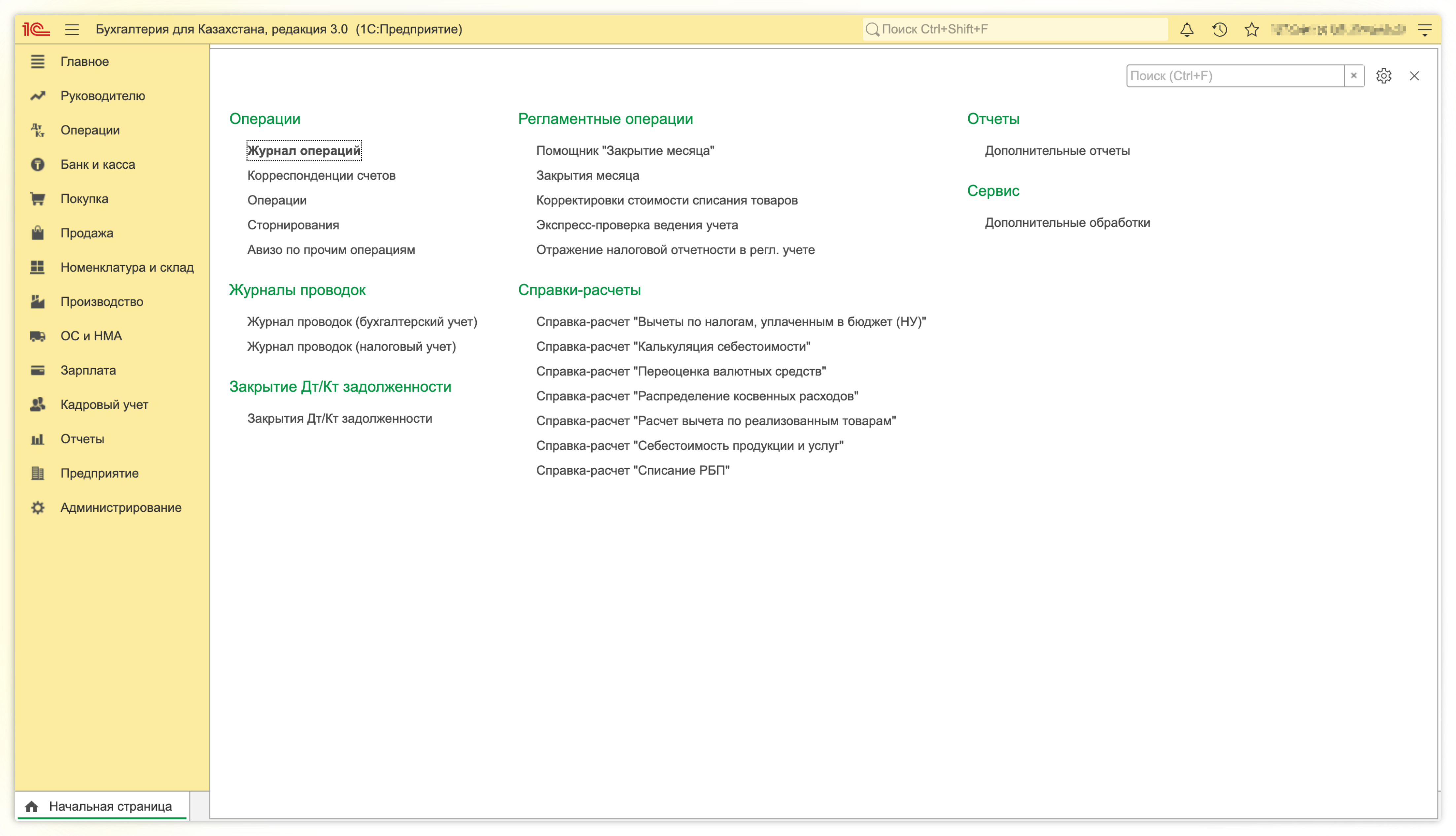Screen dimensions: 1456x836
Task: Open navigation settings gear icon
Action: tap(1384, 76)
